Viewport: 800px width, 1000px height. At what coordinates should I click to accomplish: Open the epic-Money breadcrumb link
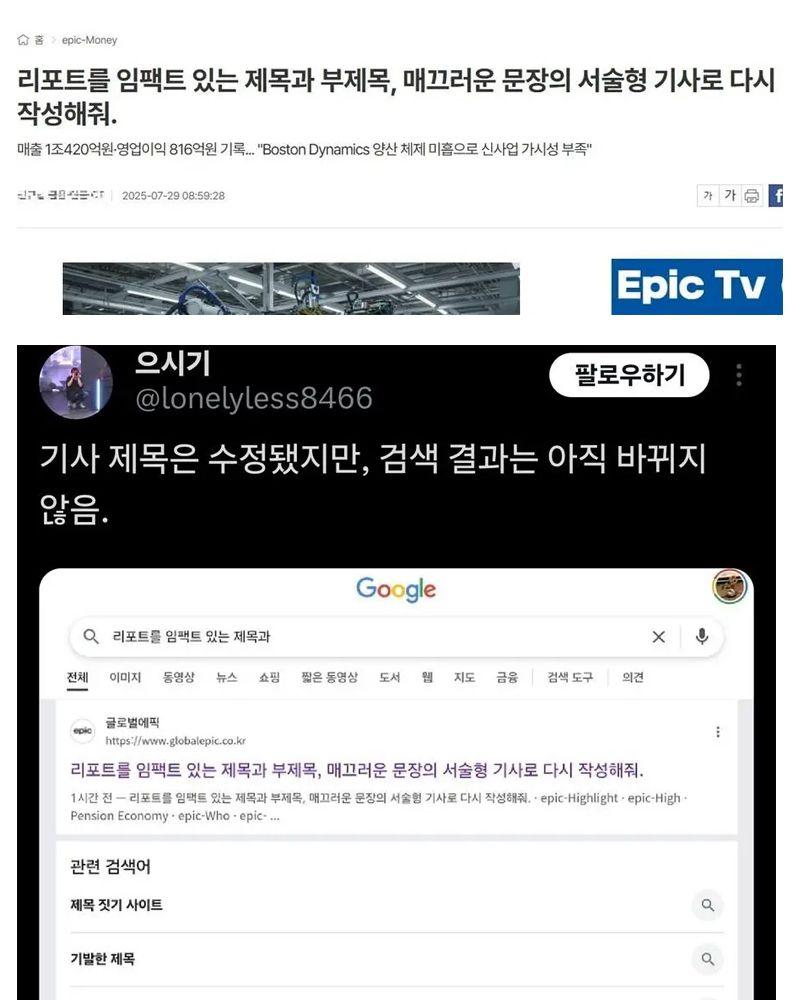[89, 40]
